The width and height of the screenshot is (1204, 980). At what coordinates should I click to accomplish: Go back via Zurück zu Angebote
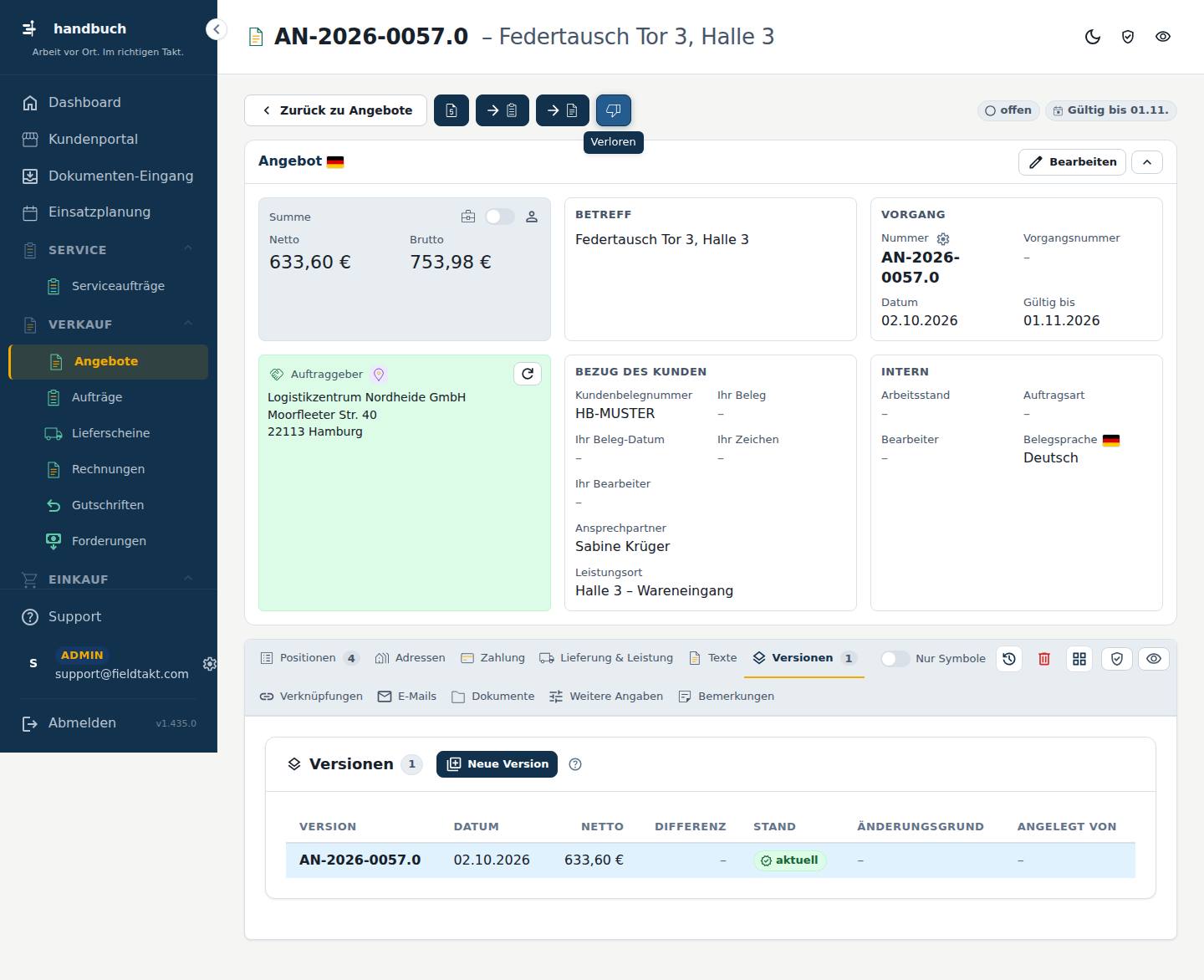[x=335, y=110]
